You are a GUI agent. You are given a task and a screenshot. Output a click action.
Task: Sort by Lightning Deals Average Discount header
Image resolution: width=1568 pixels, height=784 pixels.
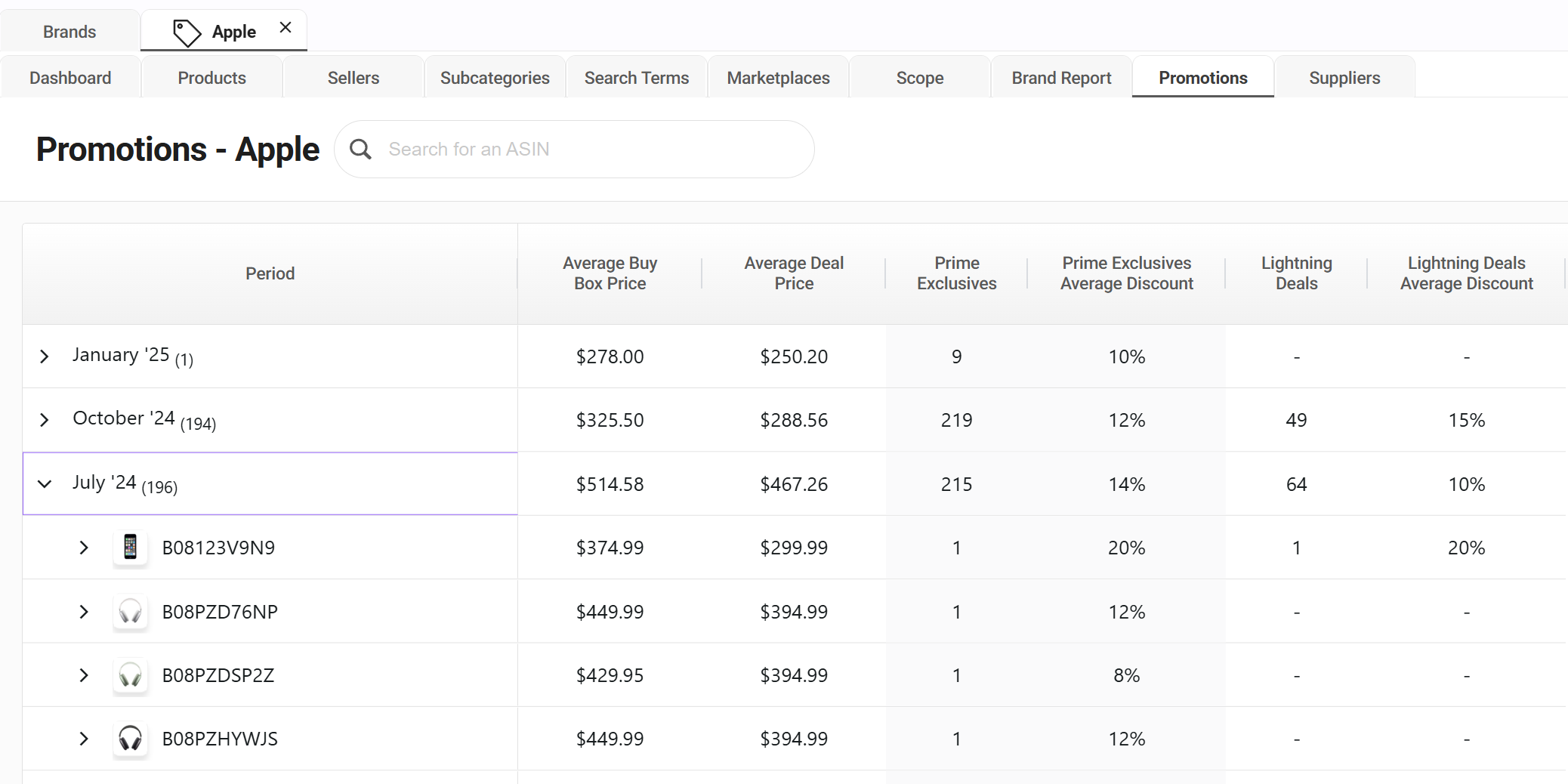coord(1467,273)
